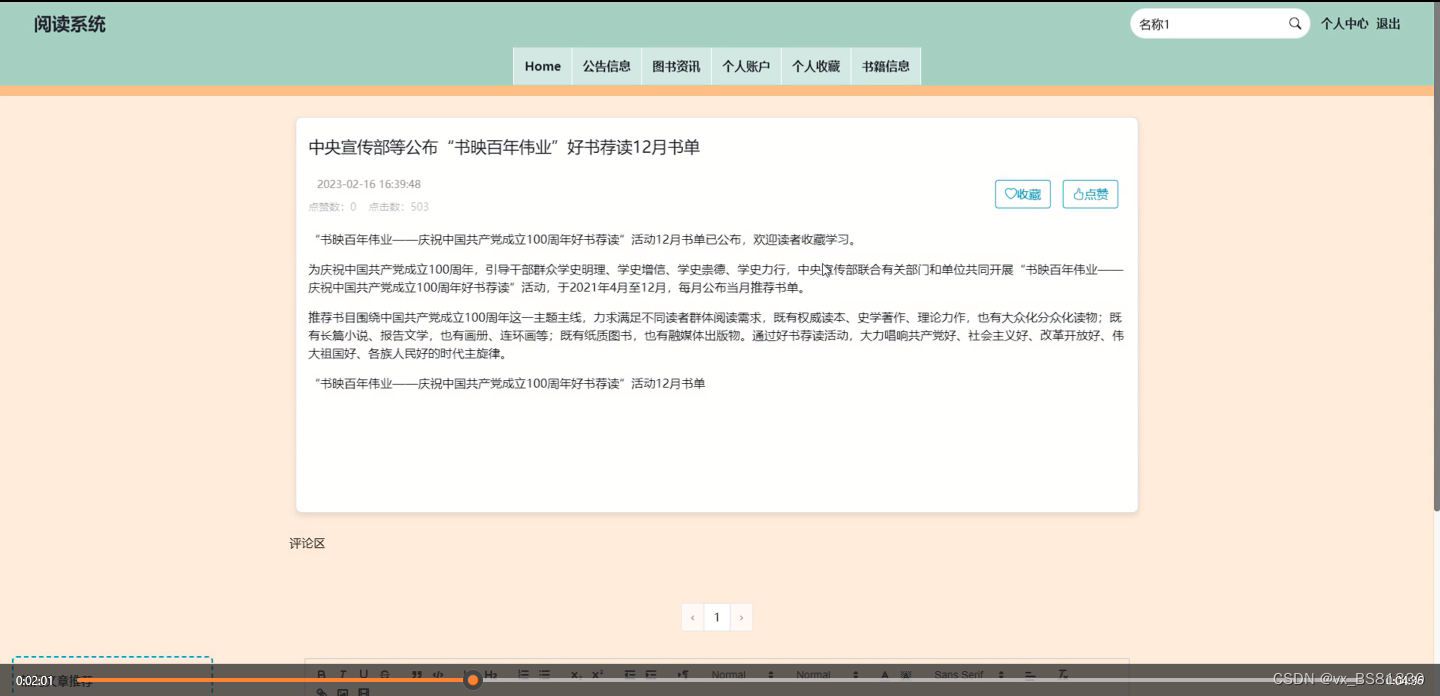Clear text formatting in editor
Image resolution: width=1440 pixels, height=696 pixels.
tap(1063, 675)
